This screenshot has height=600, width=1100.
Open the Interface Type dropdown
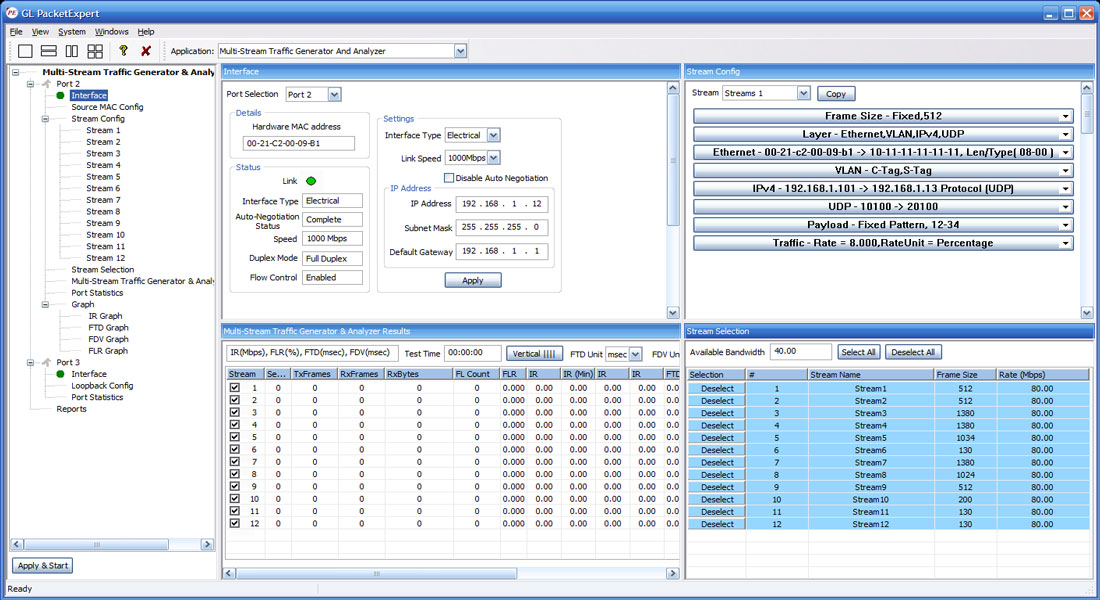click(494, 135)
